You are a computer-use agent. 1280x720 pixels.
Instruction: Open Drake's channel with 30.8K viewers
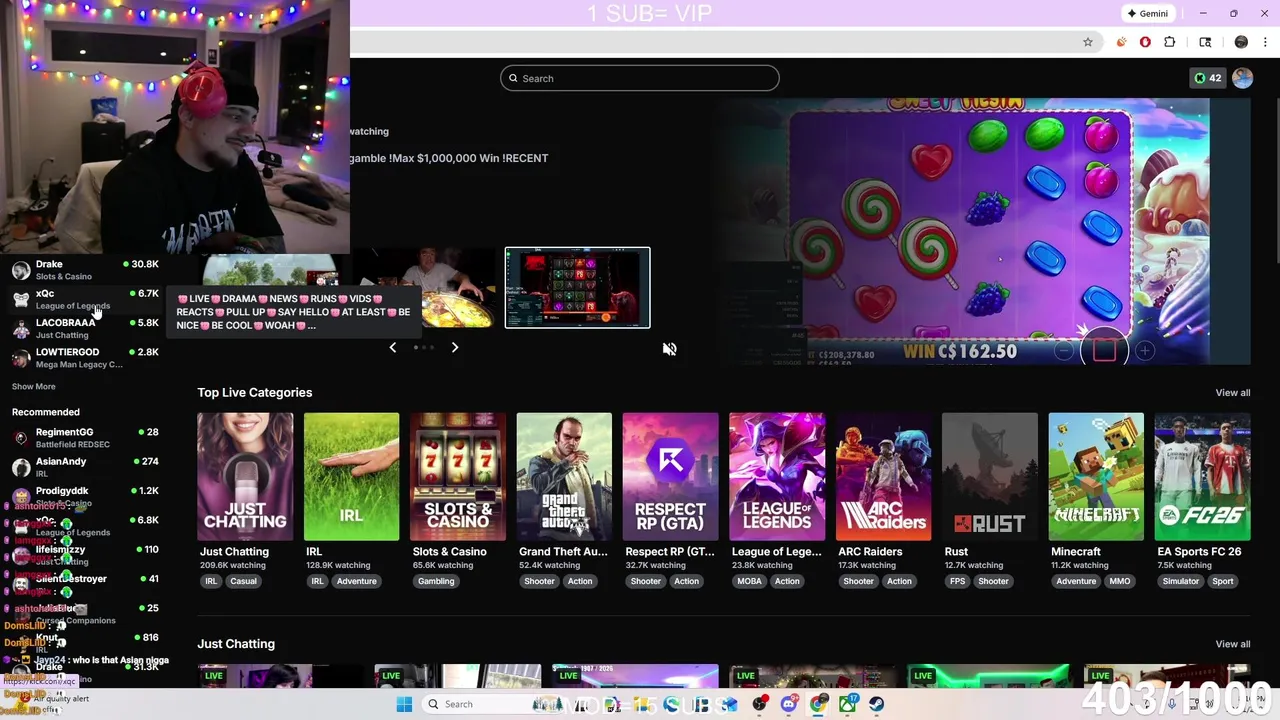pyautogui.click(x=85, y=270)
